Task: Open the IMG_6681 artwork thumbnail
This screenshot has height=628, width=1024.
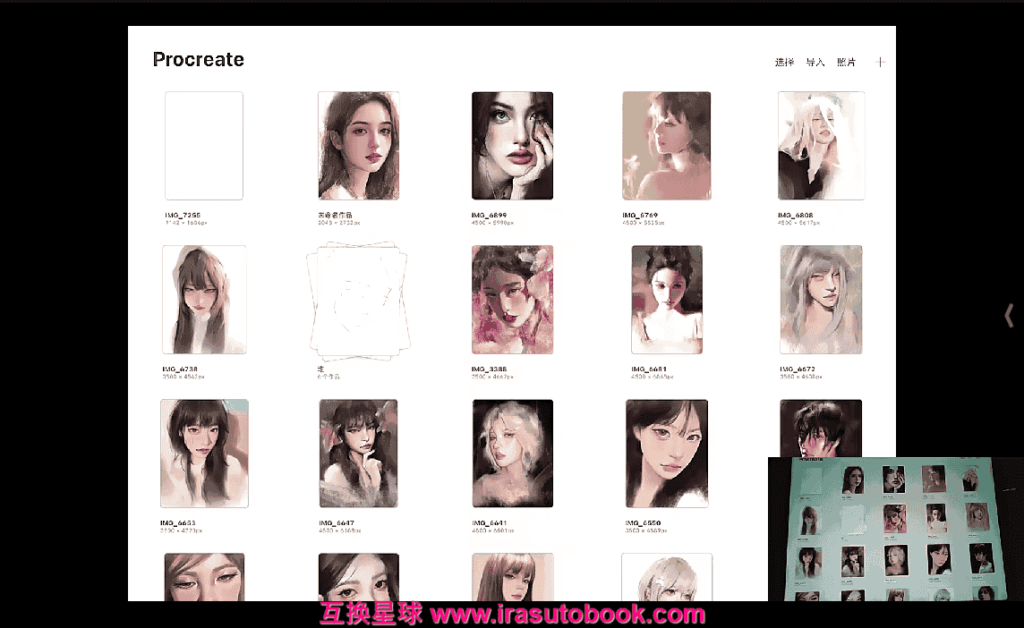Action: (667, 300)
